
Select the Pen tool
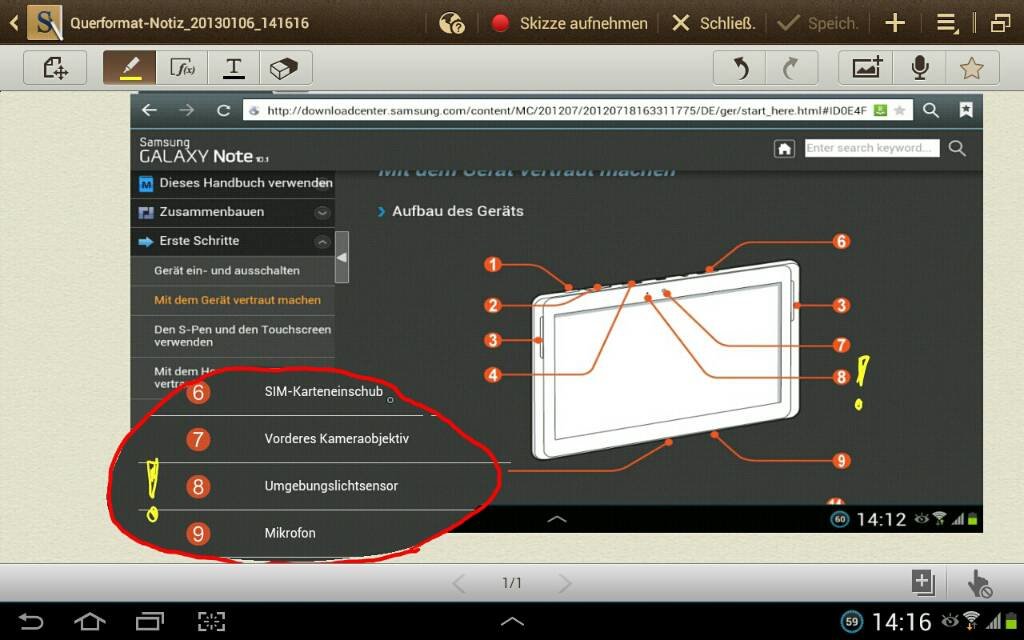(x=129, y=67)
